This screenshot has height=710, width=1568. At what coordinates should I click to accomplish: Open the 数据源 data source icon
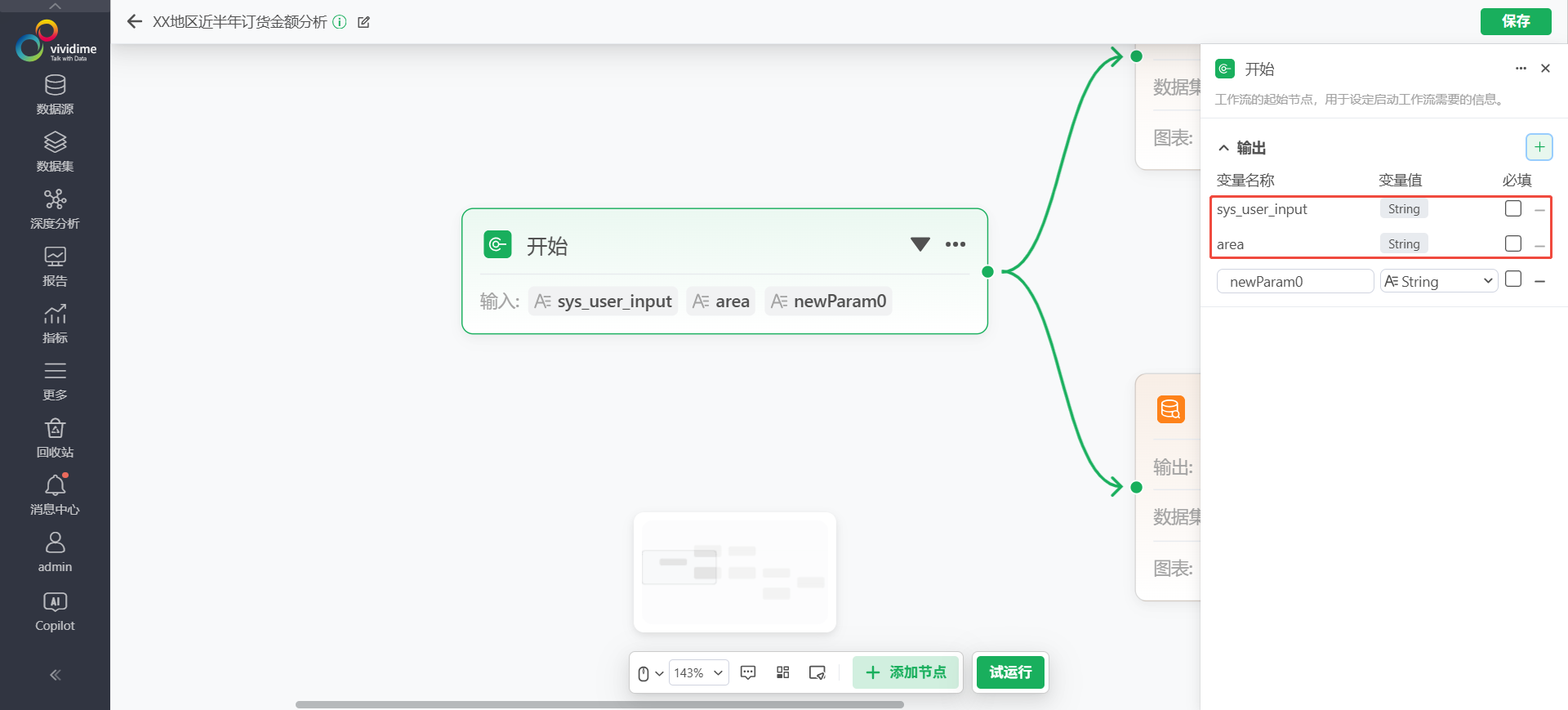pos(55,95)
